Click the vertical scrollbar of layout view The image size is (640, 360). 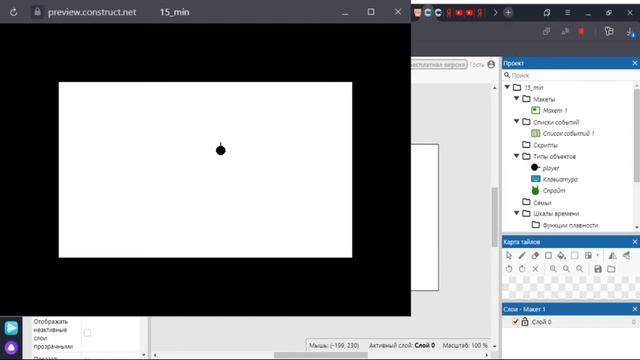494,216
